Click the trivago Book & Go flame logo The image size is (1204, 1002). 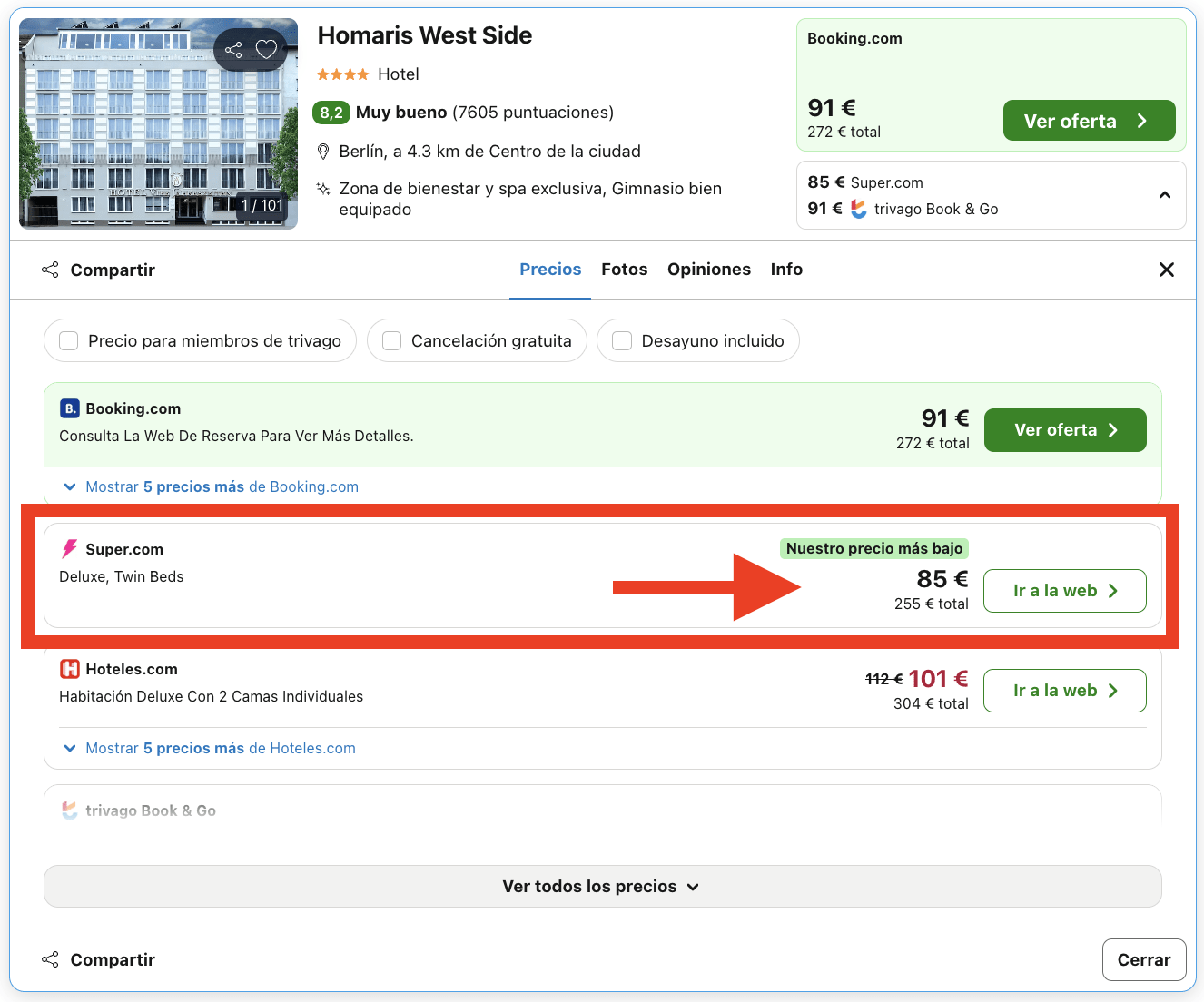(69, 810)
